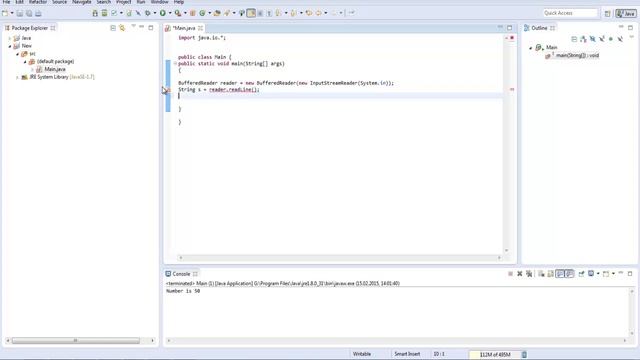Click Last Edit Location toolbar icon
The width and height of the screenshot is (640, 360).
pyautogui.click(x=309, y=13)
